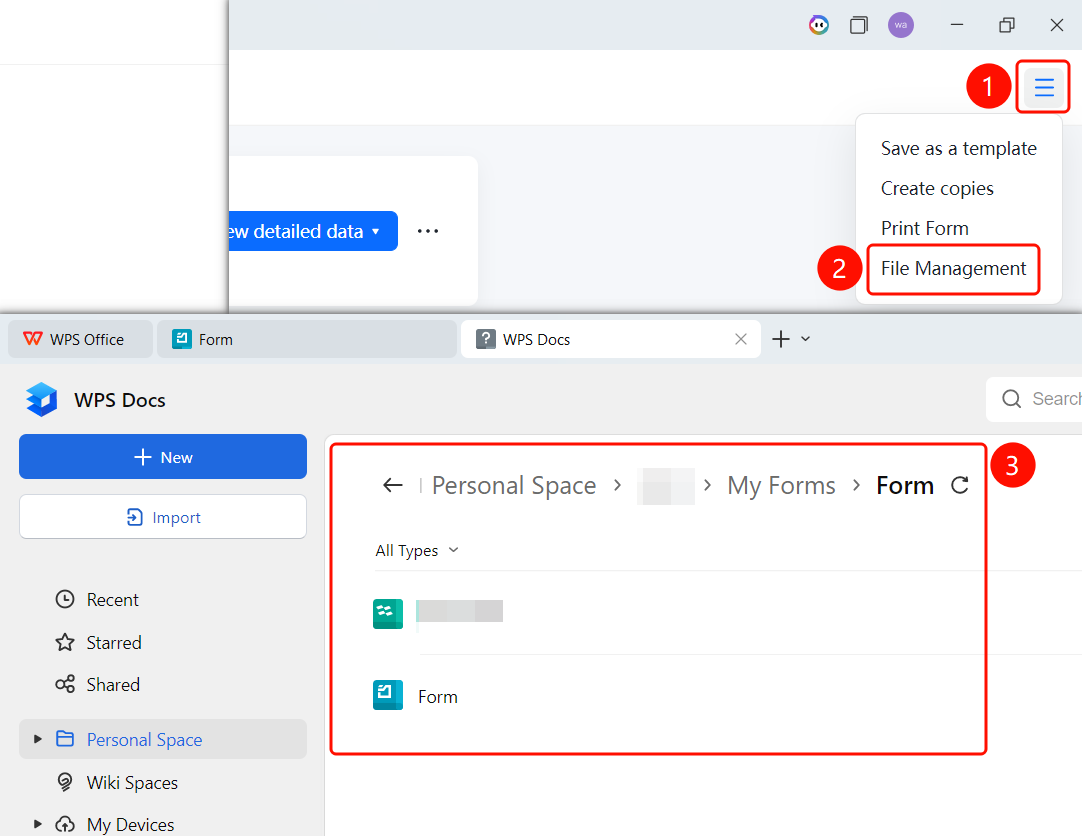The height and width of the screenshot is (836, 1082).
Task: Click the three-dots more options button
Action: click(428, 231)
